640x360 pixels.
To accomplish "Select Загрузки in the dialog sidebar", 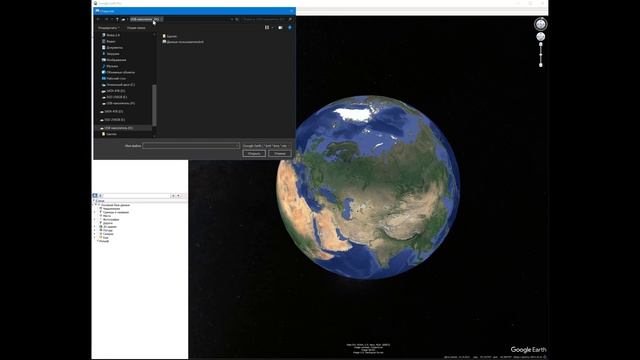I will click(110, 53).
